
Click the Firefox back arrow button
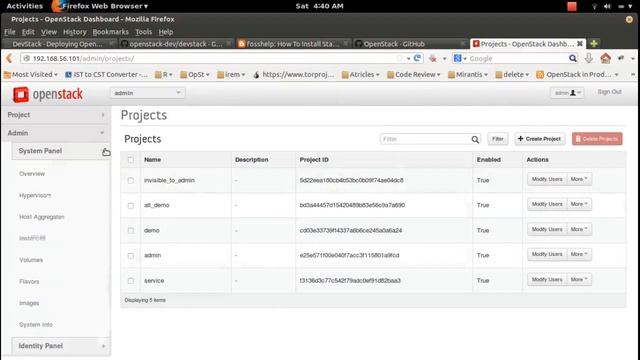9,58
